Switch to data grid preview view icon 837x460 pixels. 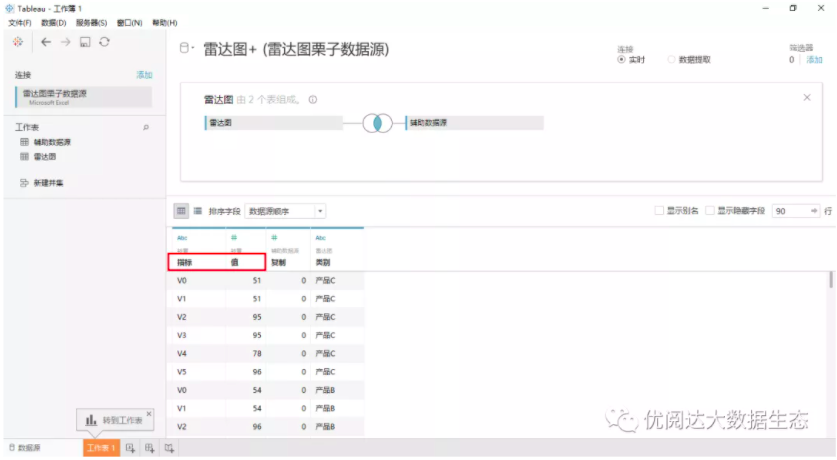(x=181, y=211)
